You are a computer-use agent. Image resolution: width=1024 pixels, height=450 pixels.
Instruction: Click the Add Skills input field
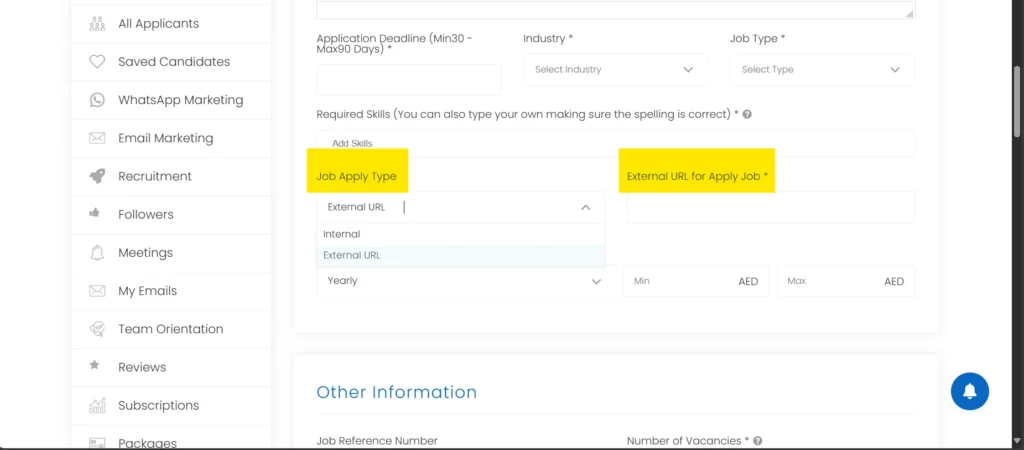(x=616, y=143)
